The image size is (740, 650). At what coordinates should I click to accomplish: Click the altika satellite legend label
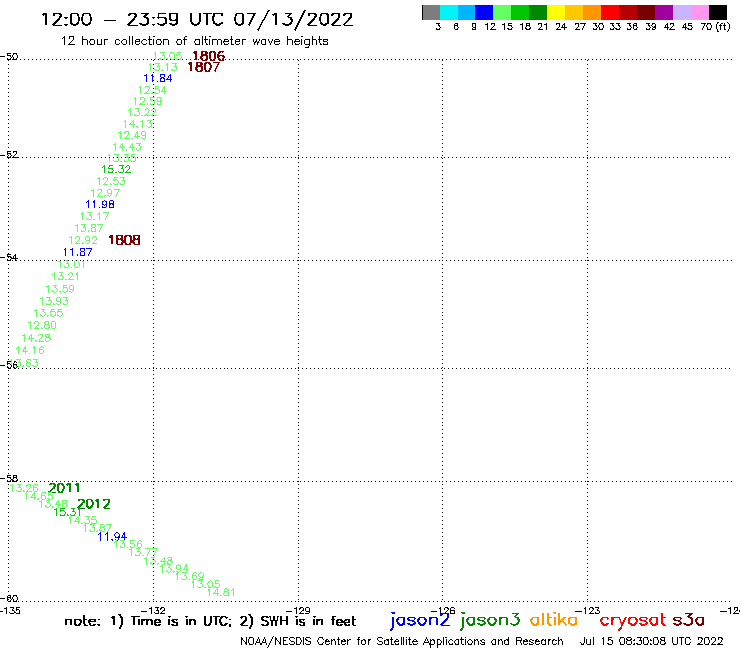[554, 620]
